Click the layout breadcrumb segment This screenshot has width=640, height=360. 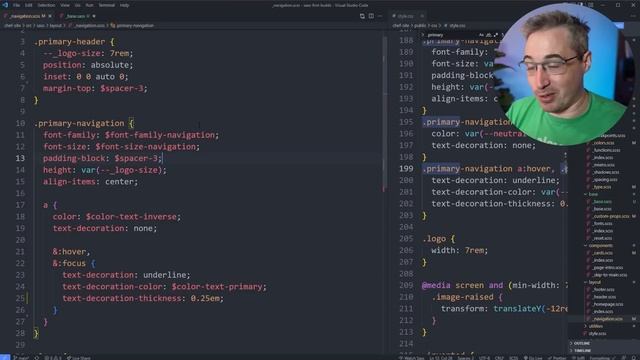click(x=56, y=25)
